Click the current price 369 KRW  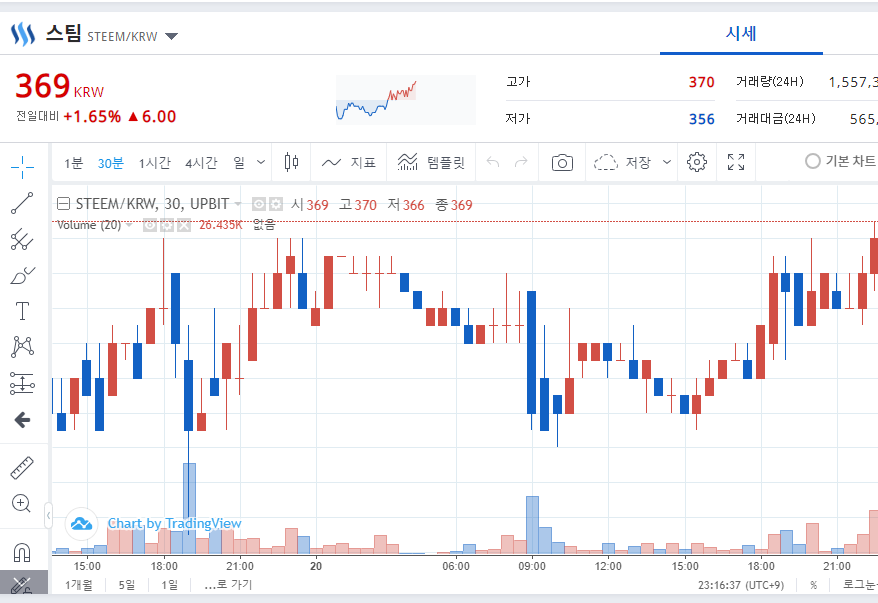pos(59,87)
